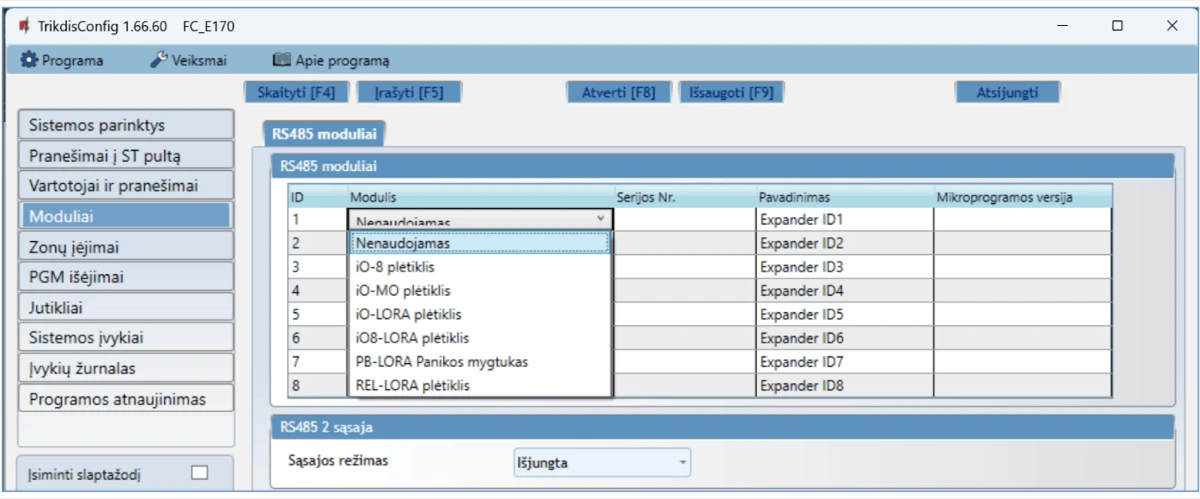
Task: Click the book icon beside Apie programą
Action: pyautogui.click(x=281, y=60)
